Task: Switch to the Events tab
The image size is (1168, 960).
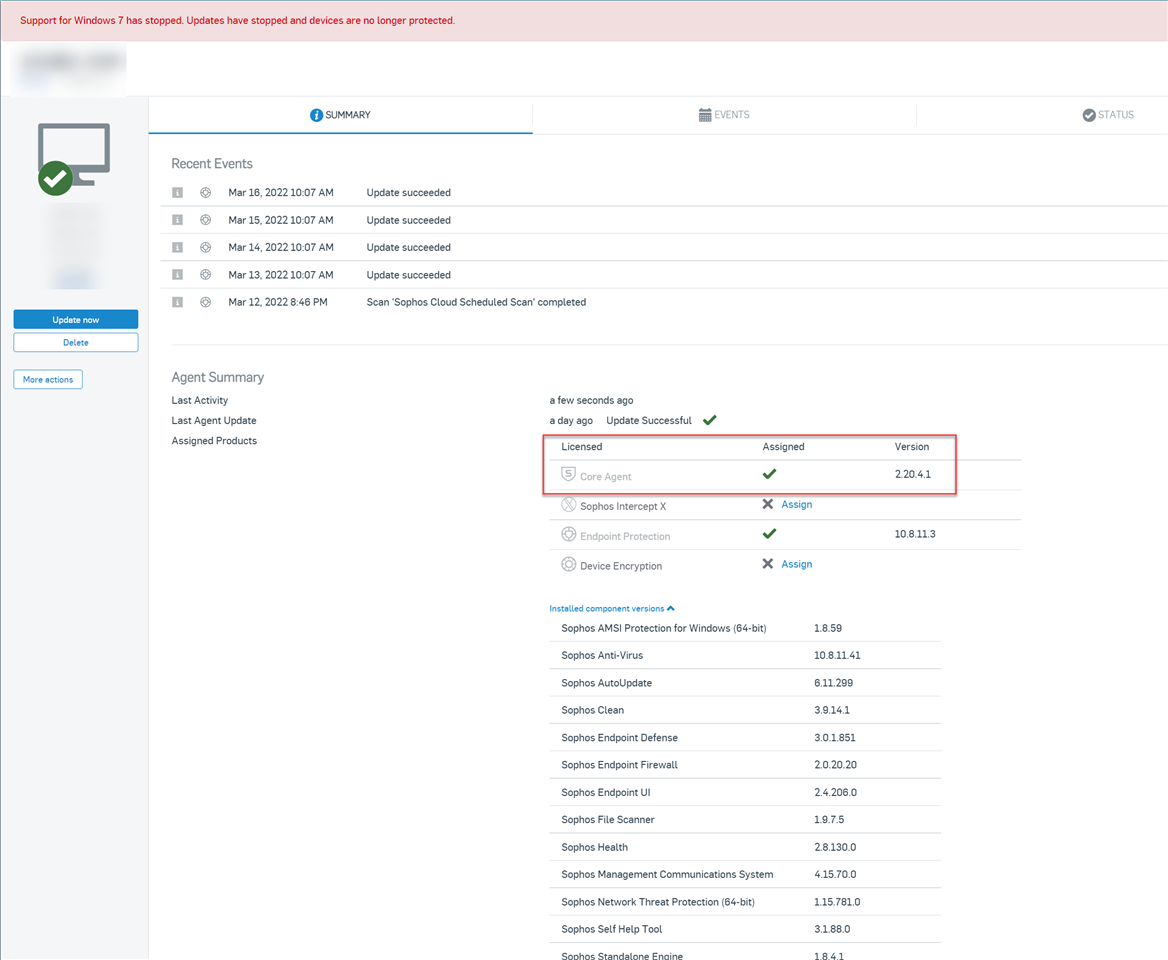Action: [x=724, y=115]
